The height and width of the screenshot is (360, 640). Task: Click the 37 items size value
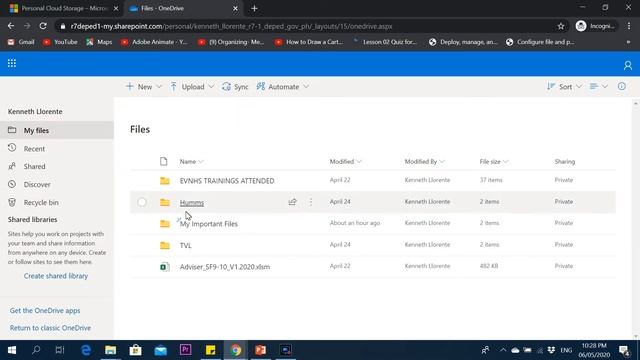[491, 180]
